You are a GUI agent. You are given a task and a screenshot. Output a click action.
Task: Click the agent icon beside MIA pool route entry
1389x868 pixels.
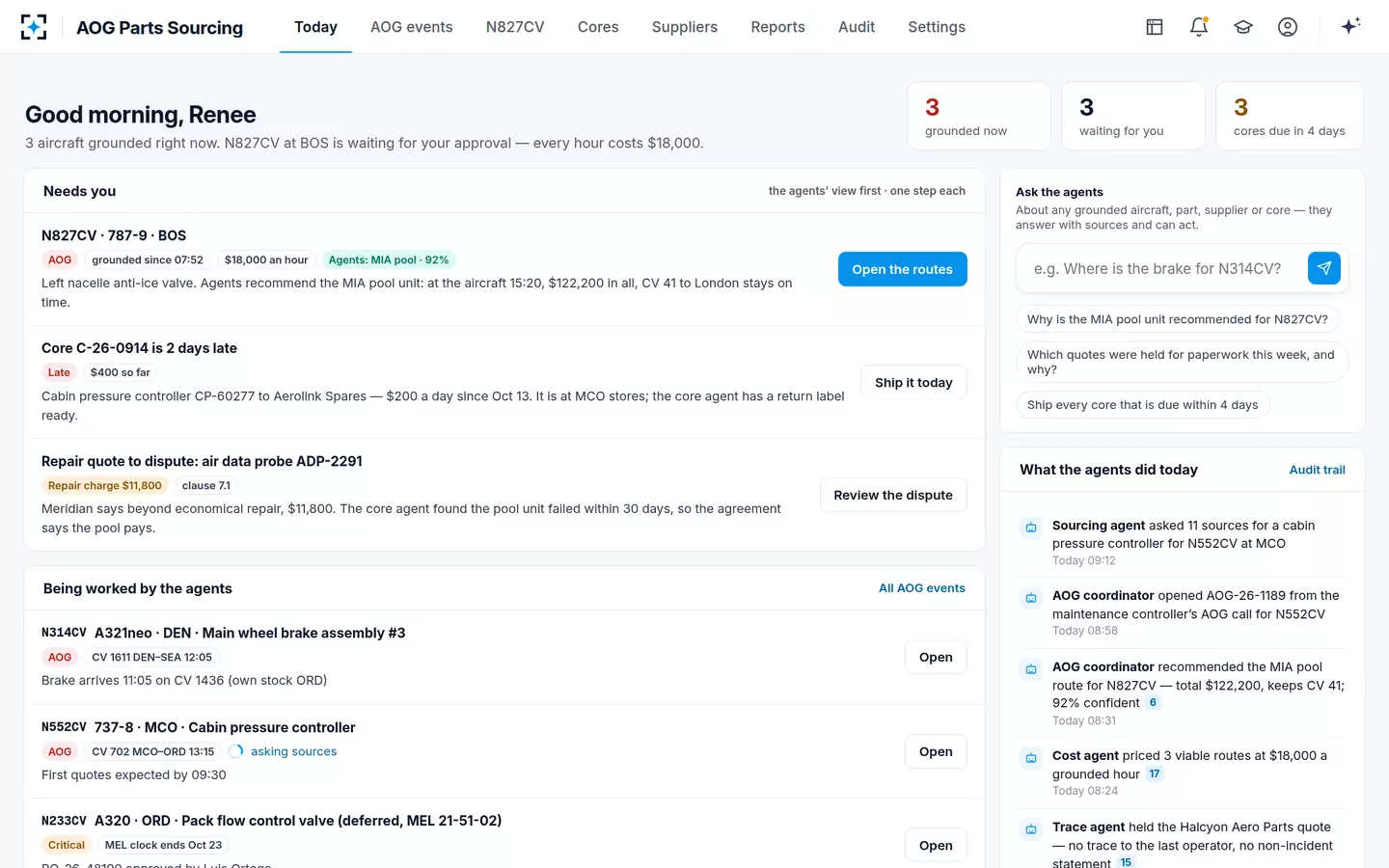click(1031, 669)
